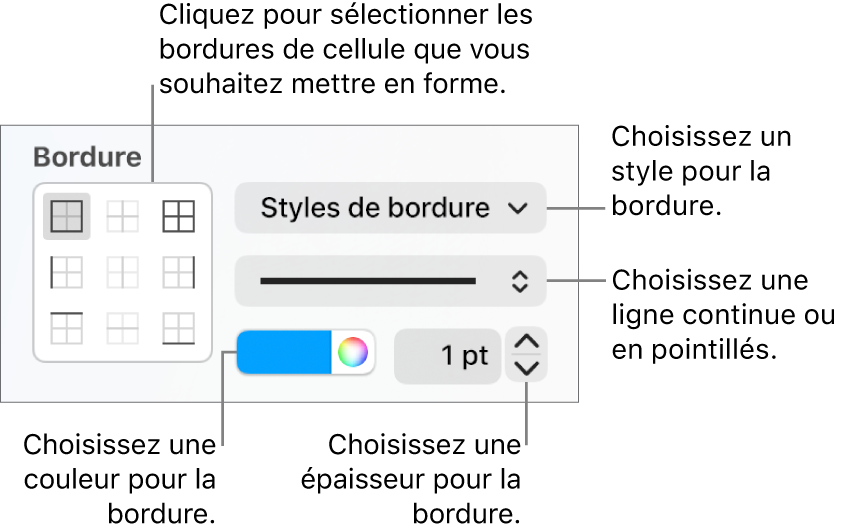Pick the inside horizontal border icon
849x532 pixels.
[x=122, y=328]
